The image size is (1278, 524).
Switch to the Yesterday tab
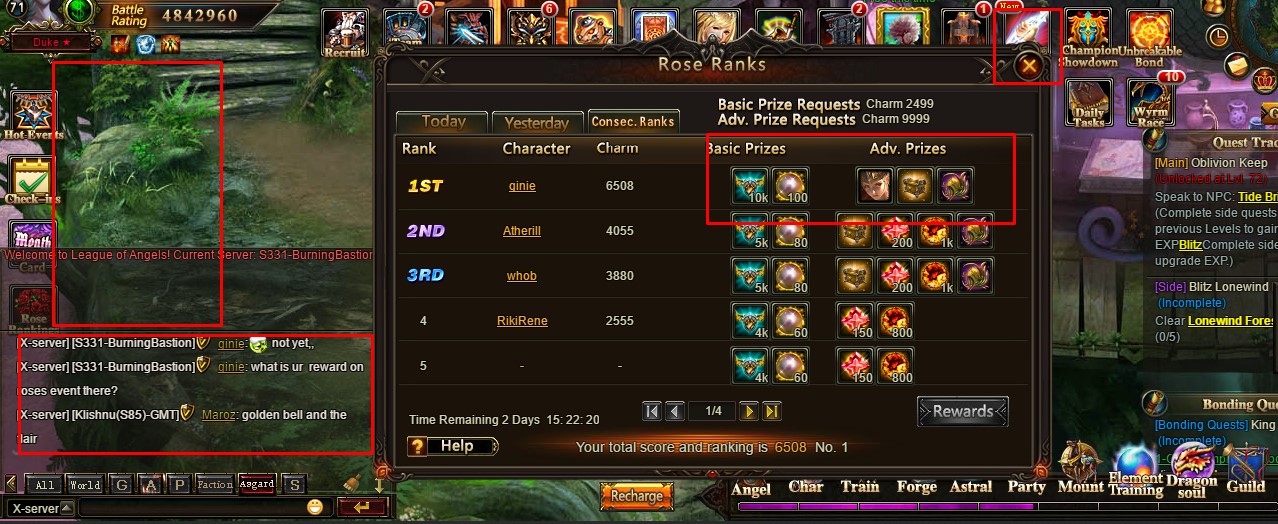pos(536,122)
